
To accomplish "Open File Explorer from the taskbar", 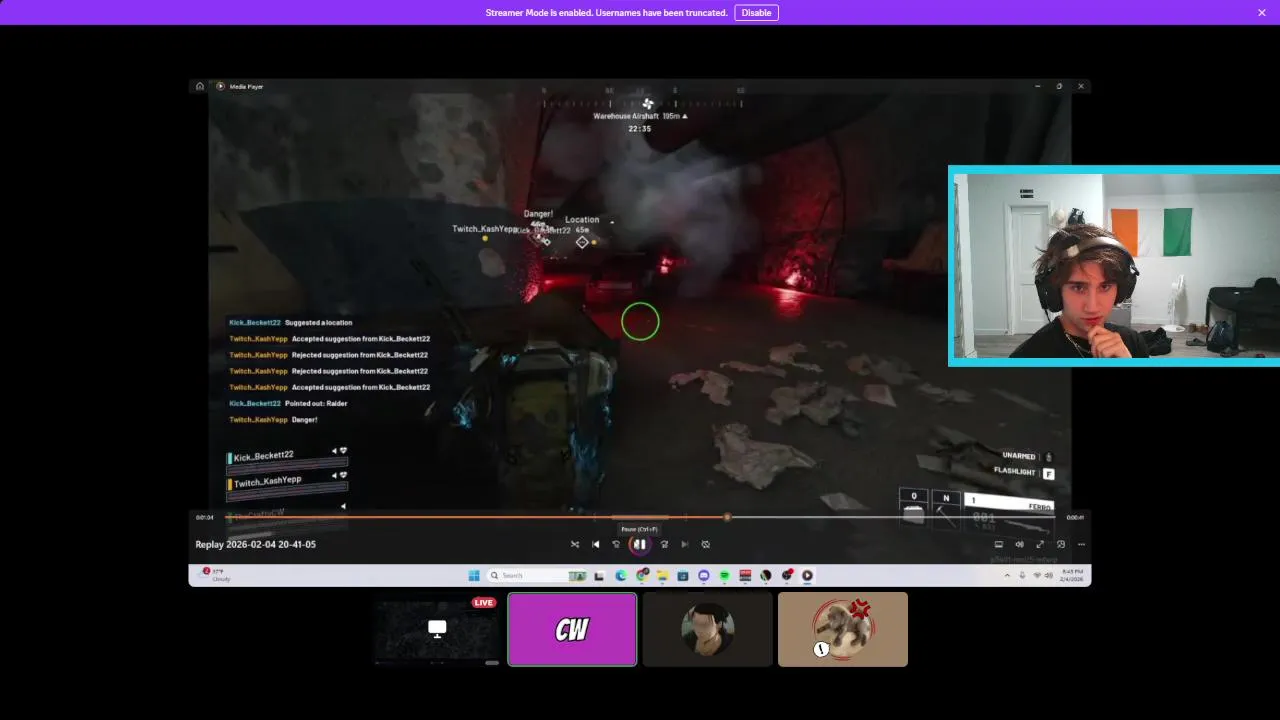I will pyautogui.click(x=663, y=575).
